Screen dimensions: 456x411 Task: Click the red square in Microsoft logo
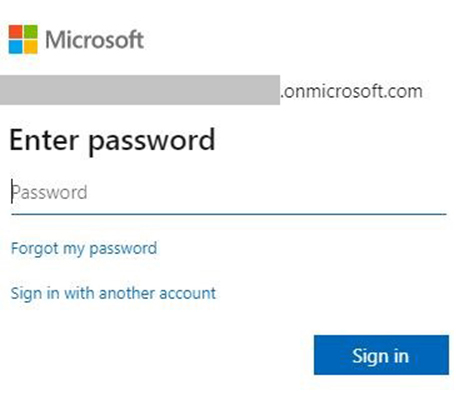(x=15, y=31)
